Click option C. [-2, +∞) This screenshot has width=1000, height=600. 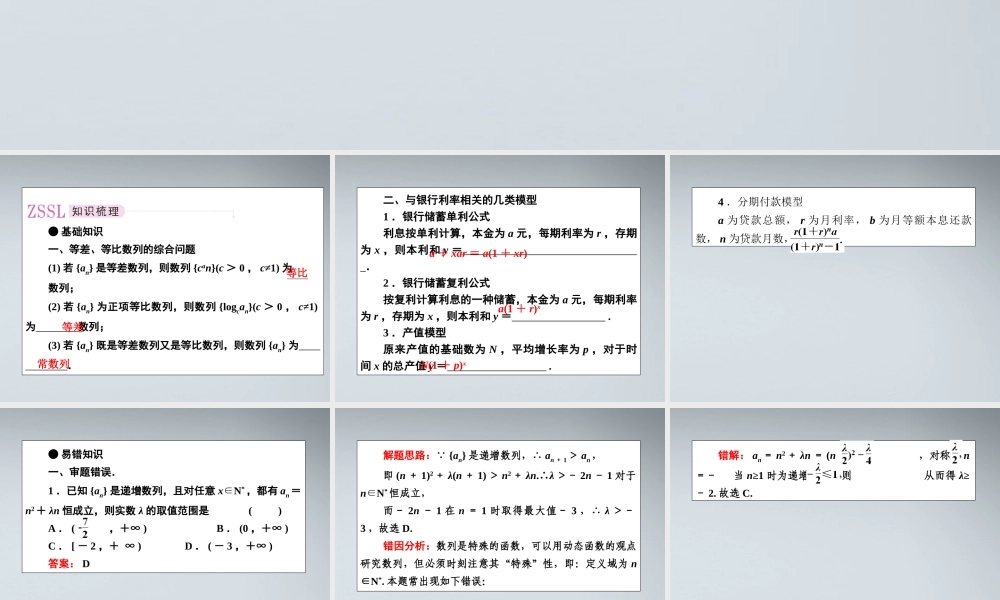click(95, 546)
